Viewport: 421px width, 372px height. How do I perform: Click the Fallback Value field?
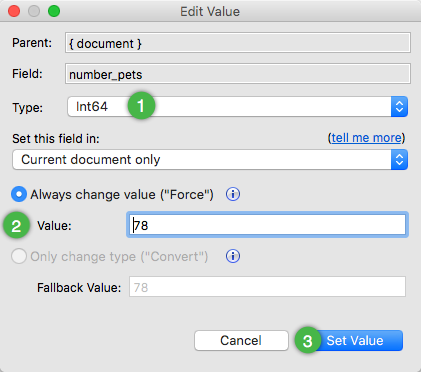pos(267,287)
